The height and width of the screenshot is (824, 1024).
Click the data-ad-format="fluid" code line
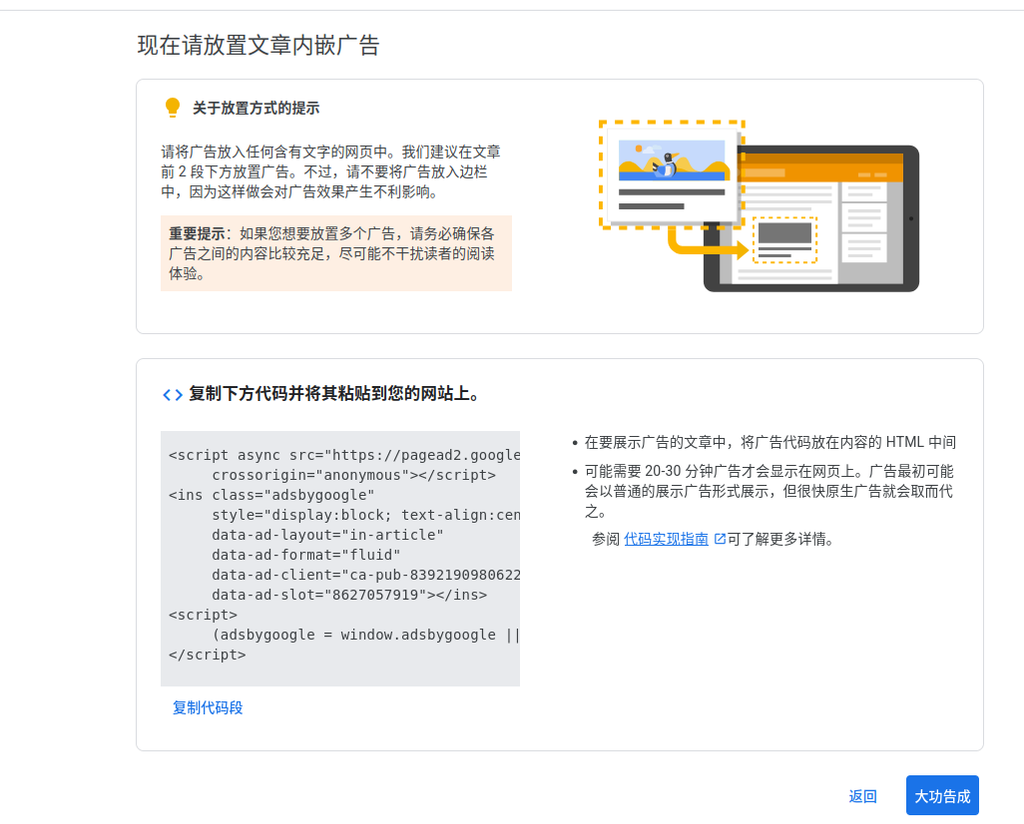click(306, 555)
